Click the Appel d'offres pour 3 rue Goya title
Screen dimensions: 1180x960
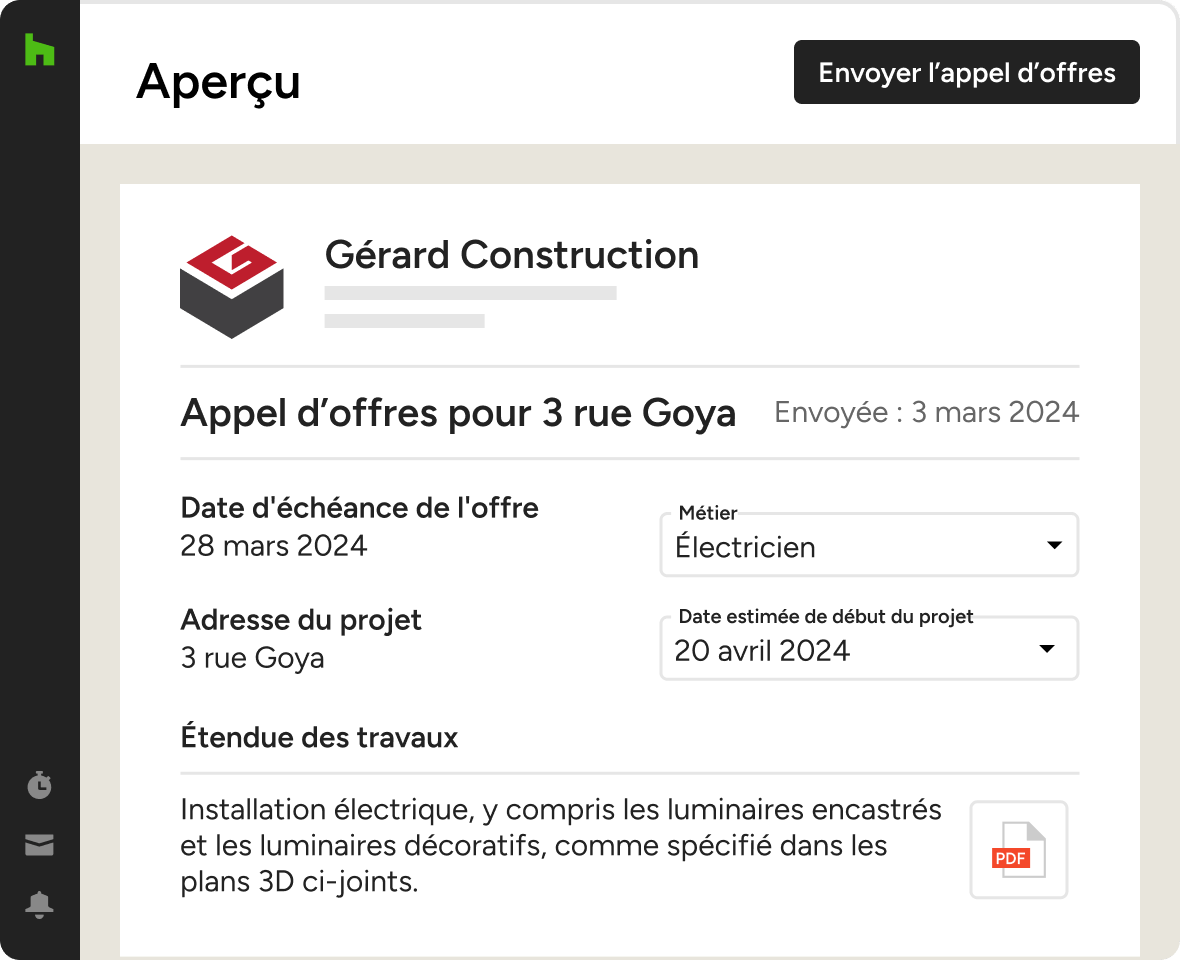tap(458, 413)
